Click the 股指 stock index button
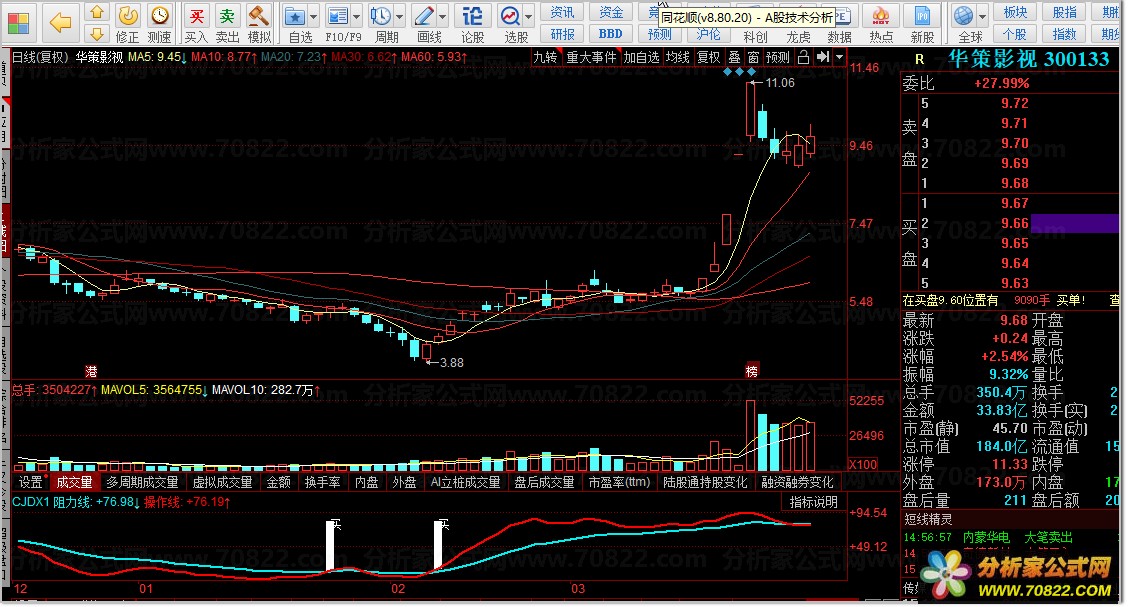This screenshot has height=607, width=1128. (1065, 12)
